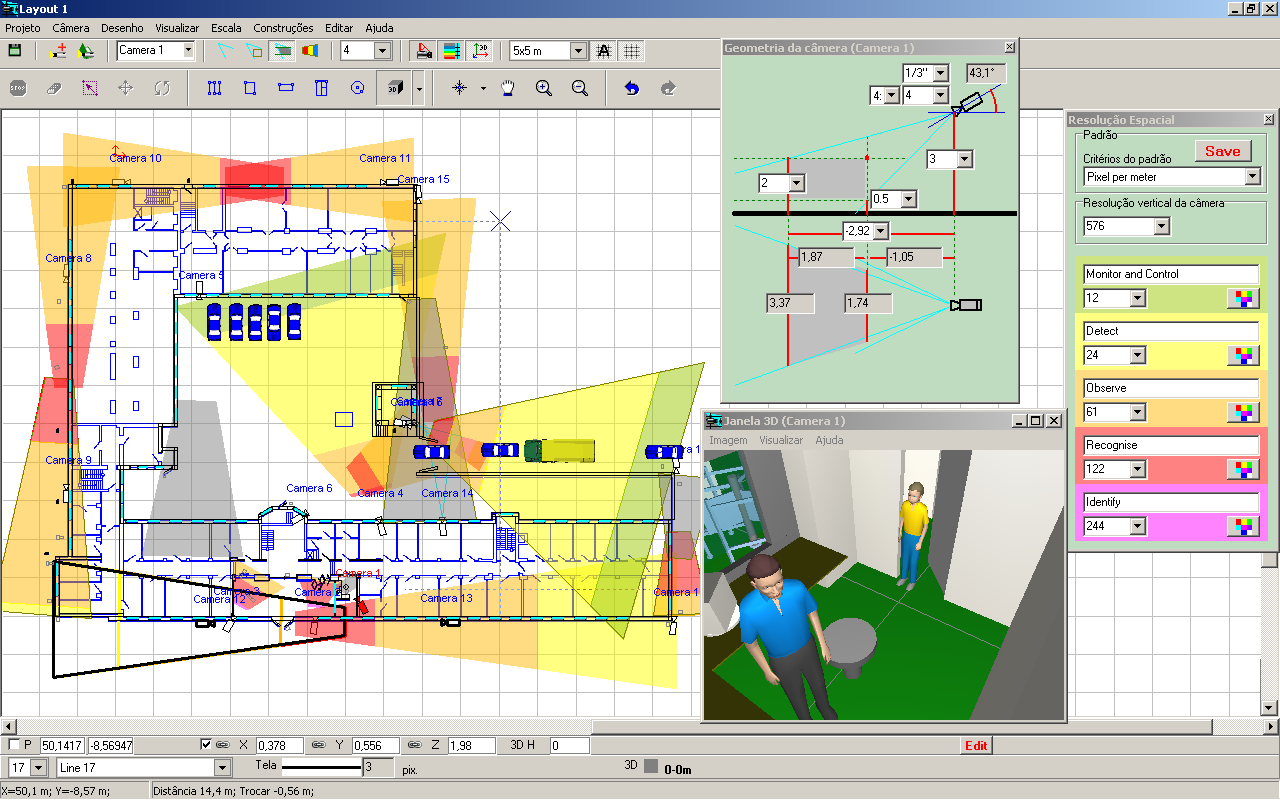The image size is (1280, 800).
Task: Open the Visualizar menu in 3D window
Action: tap(780, 440)
